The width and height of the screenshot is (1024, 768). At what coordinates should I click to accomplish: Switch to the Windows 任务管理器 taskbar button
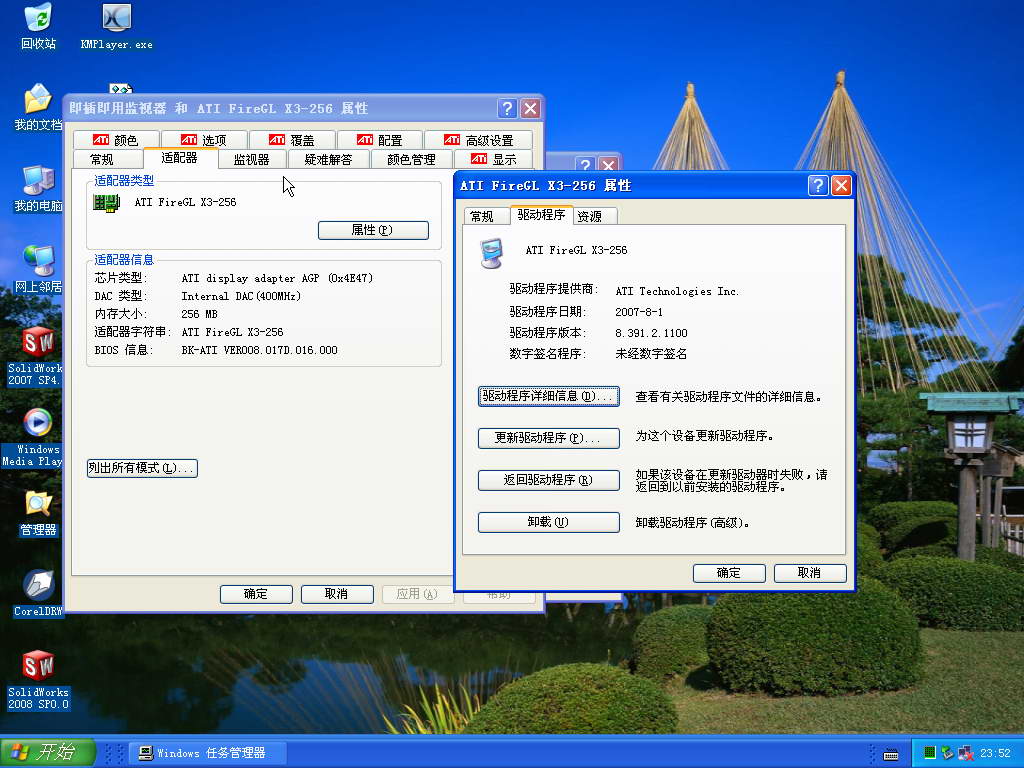click(x=207, y=753)
